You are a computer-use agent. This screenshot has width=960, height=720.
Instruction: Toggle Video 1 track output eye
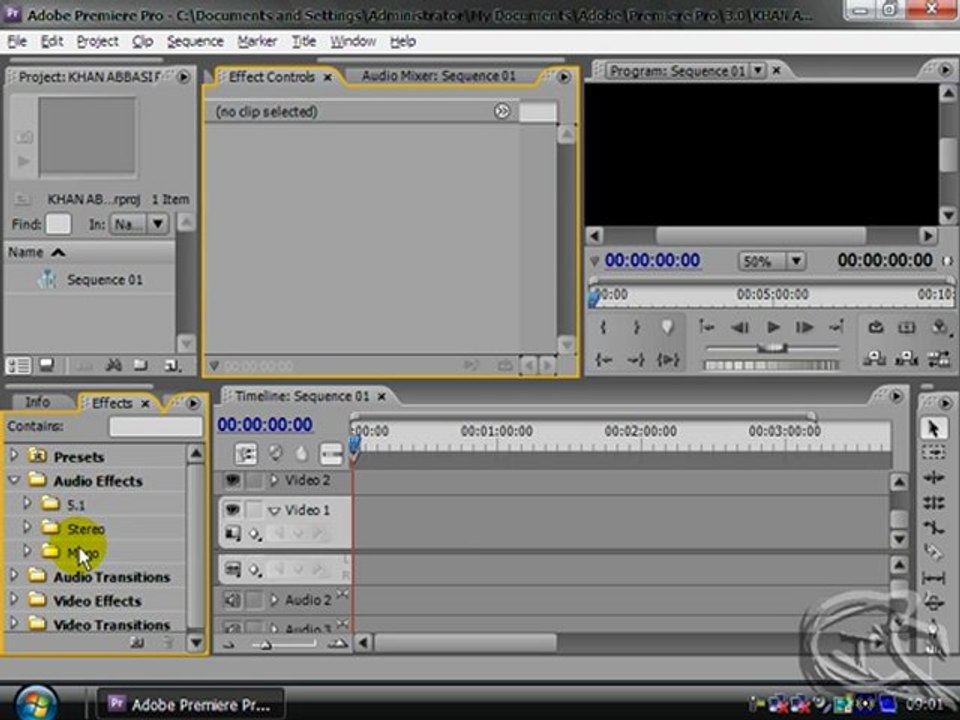coord(233,509)
